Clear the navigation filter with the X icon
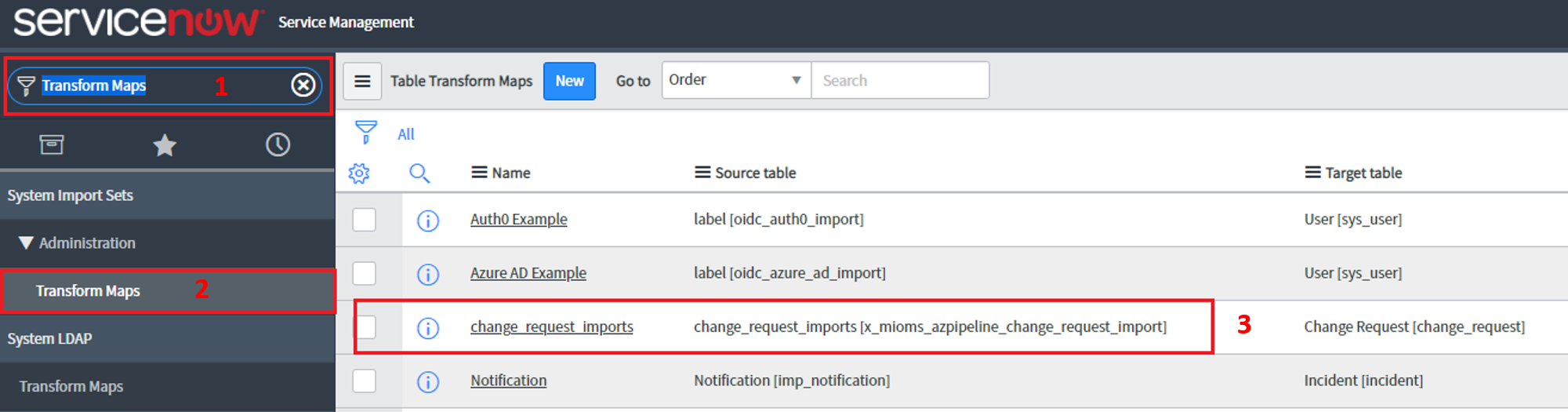 point(303,85)
